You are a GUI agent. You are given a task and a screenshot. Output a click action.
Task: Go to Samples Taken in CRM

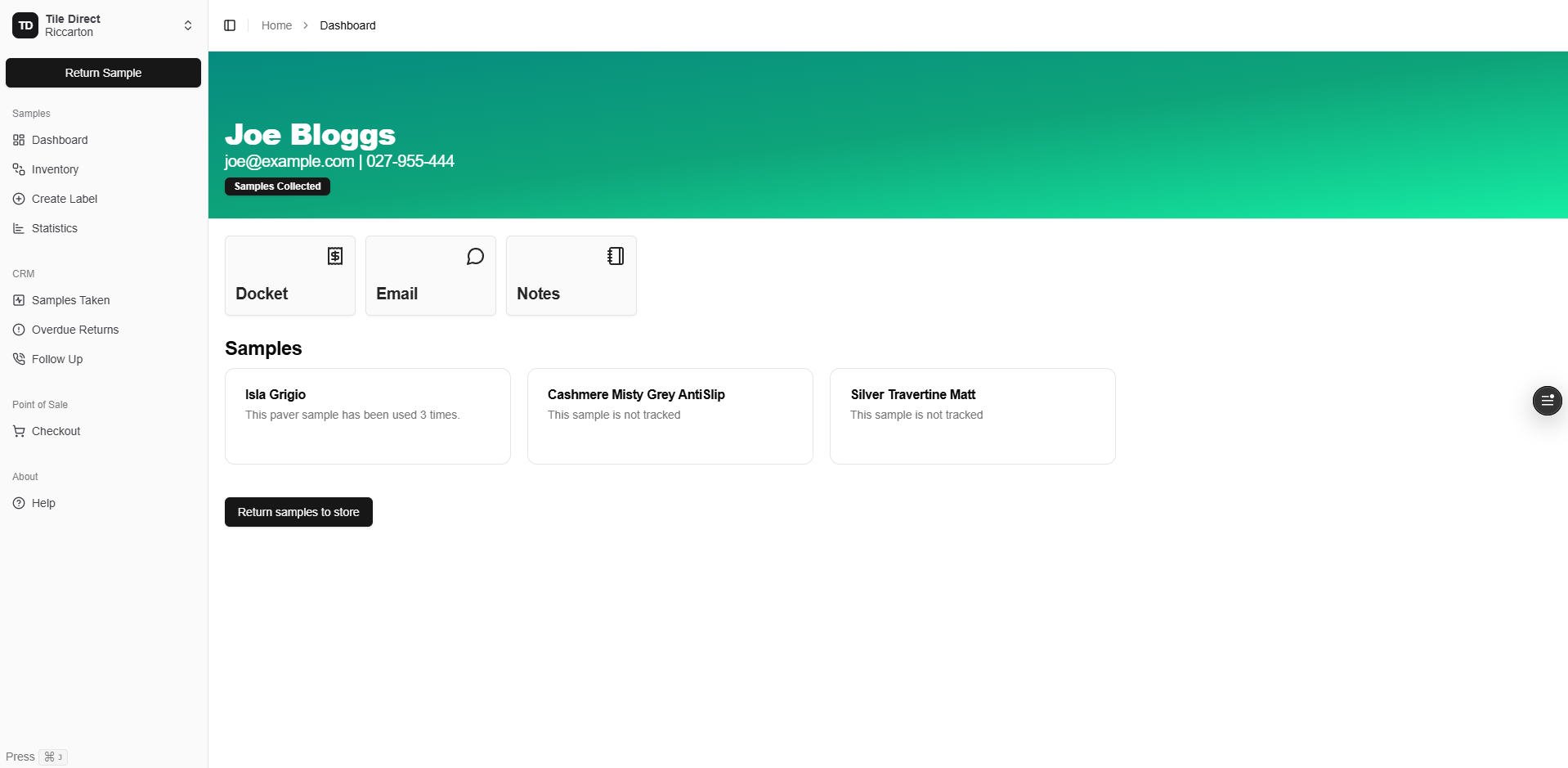tap(70, 300)
